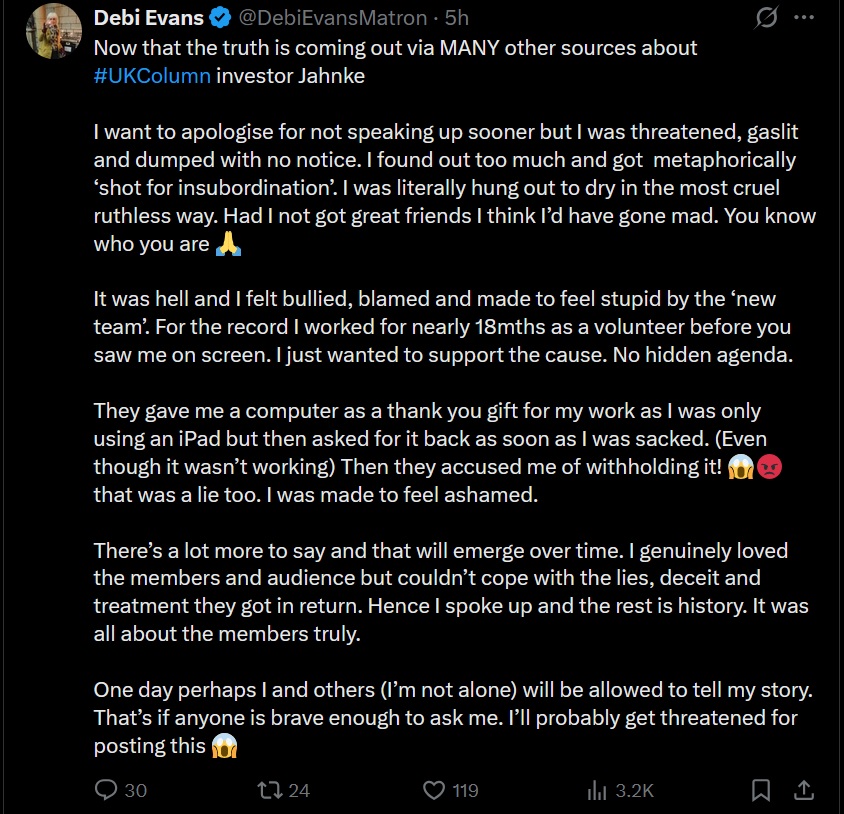Screen dimensions: 844x814
Task: Reply to Debi Evans' post
Action: pos(107,790)
